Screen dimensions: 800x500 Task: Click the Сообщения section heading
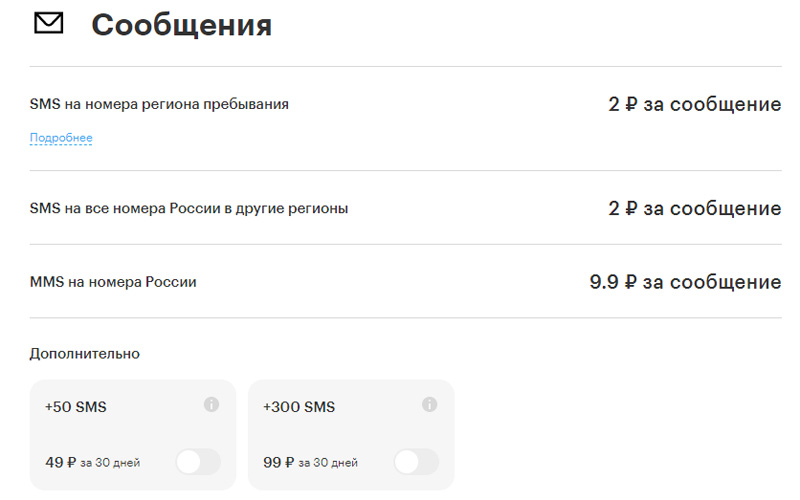tap(182, 25)
